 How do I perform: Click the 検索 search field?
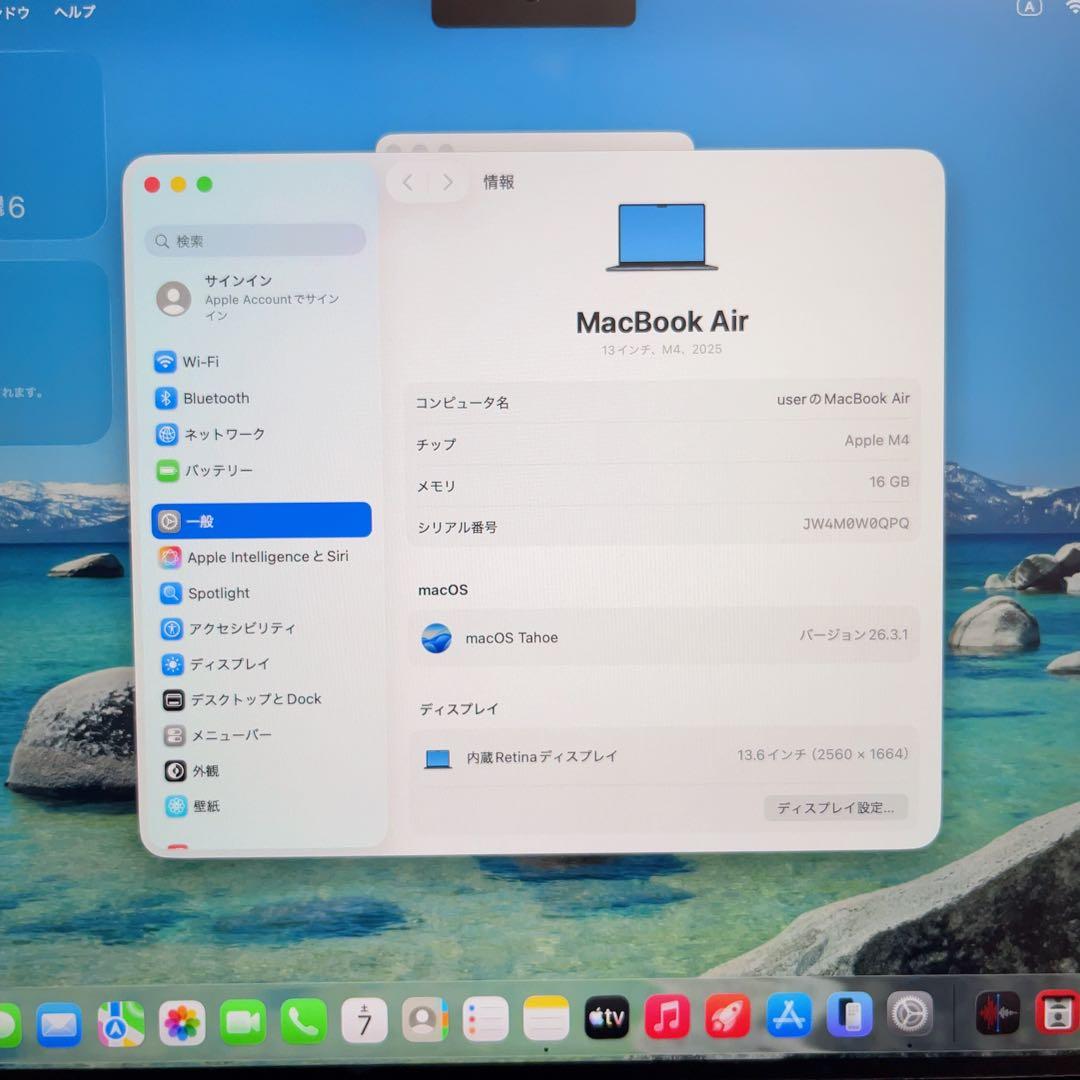(254, 241)
